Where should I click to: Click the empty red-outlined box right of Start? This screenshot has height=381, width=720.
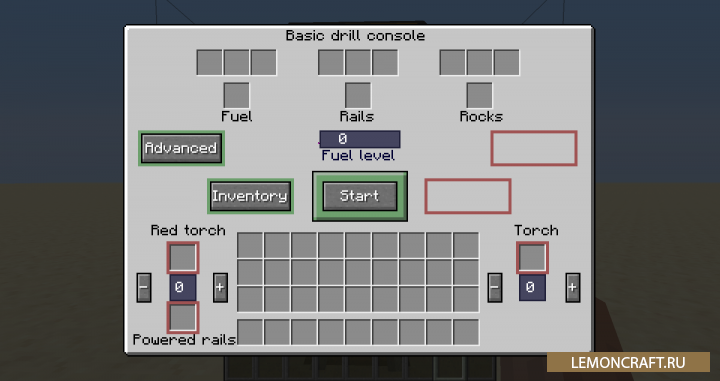(468, 196)
